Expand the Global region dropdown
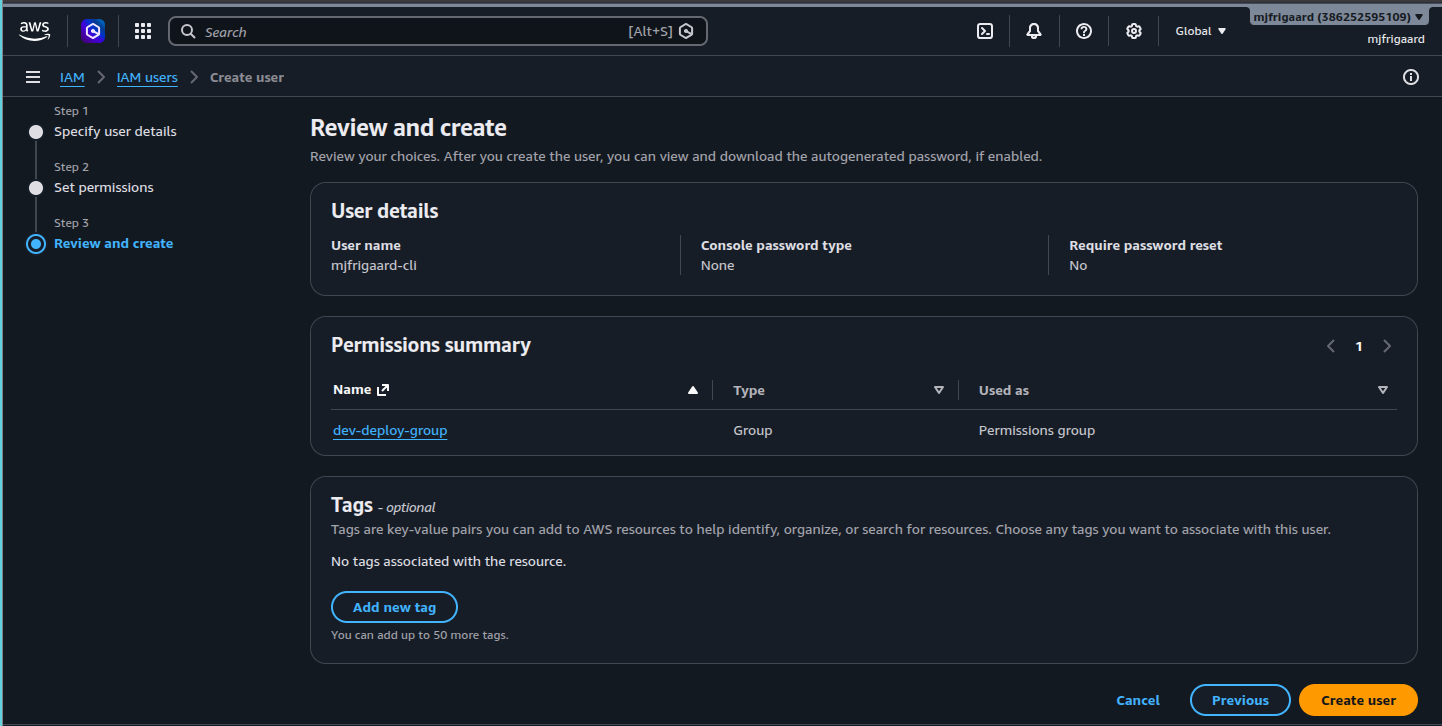 [x=1200, y=31]
